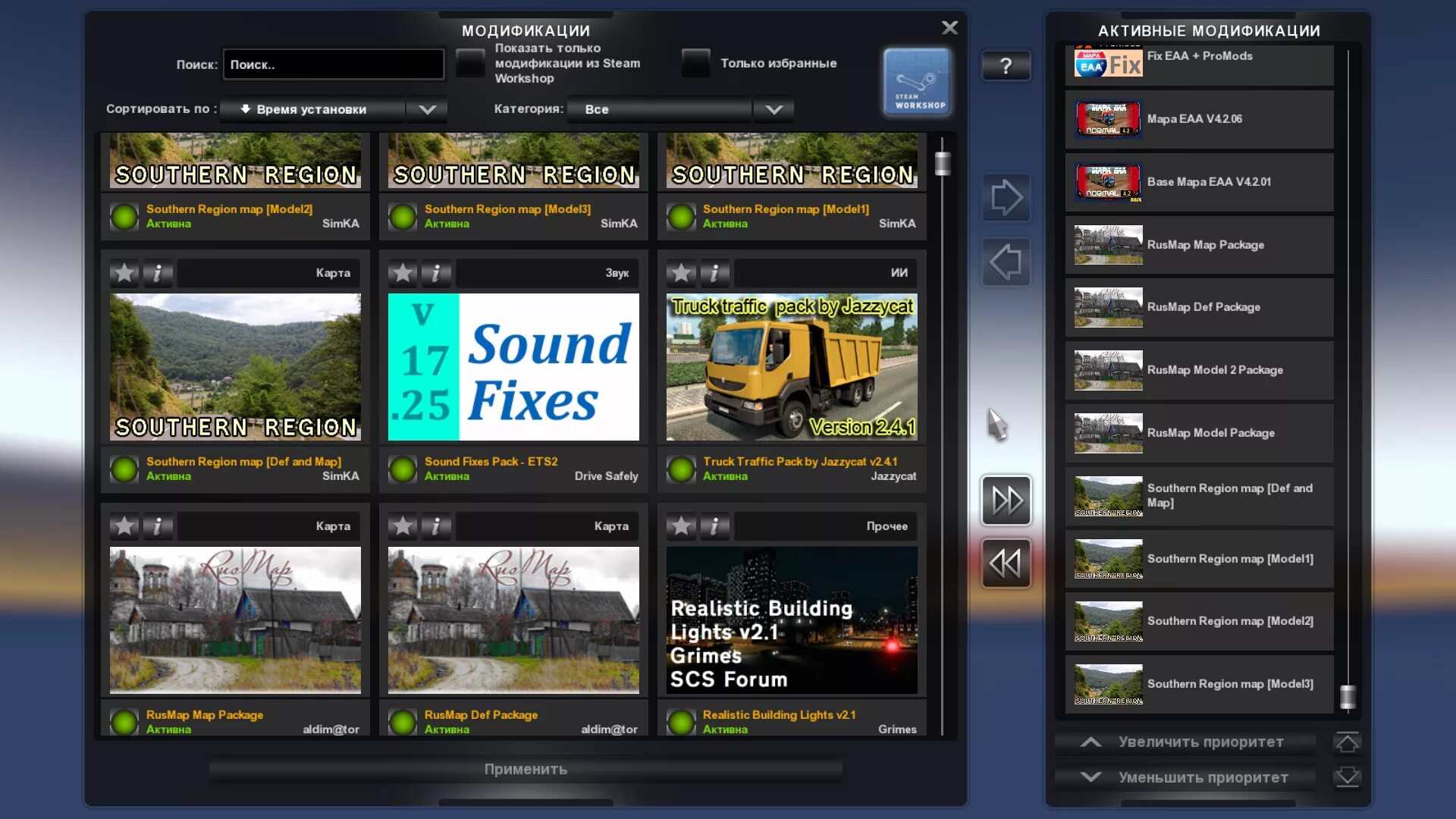
Task: Select Mapa EAA V4.2.06 in active list
Action: tap(1199, 119)
